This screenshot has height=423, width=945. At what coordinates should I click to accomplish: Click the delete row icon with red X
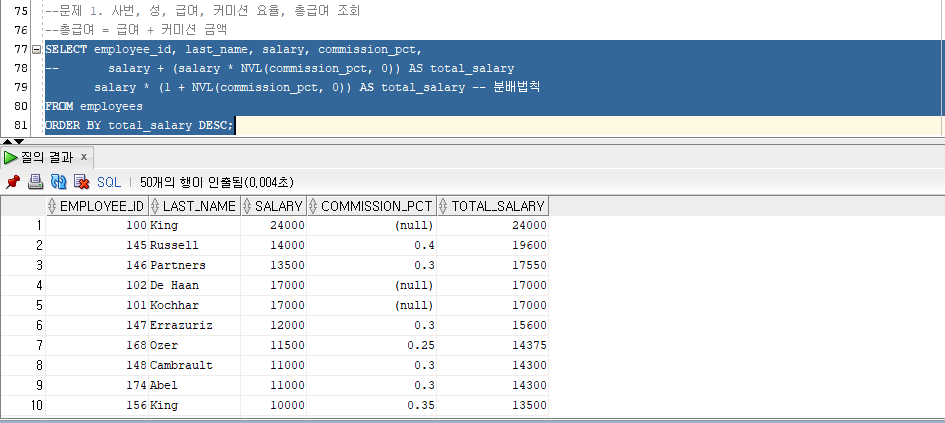click(x=81, y=182)
